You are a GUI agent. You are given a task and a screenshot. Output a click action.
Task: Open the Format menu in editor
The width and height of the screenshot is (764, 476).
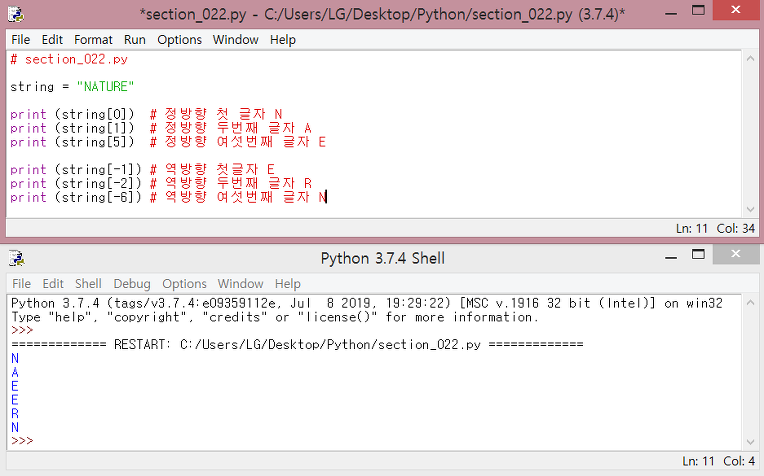click(x=93, y=39)
